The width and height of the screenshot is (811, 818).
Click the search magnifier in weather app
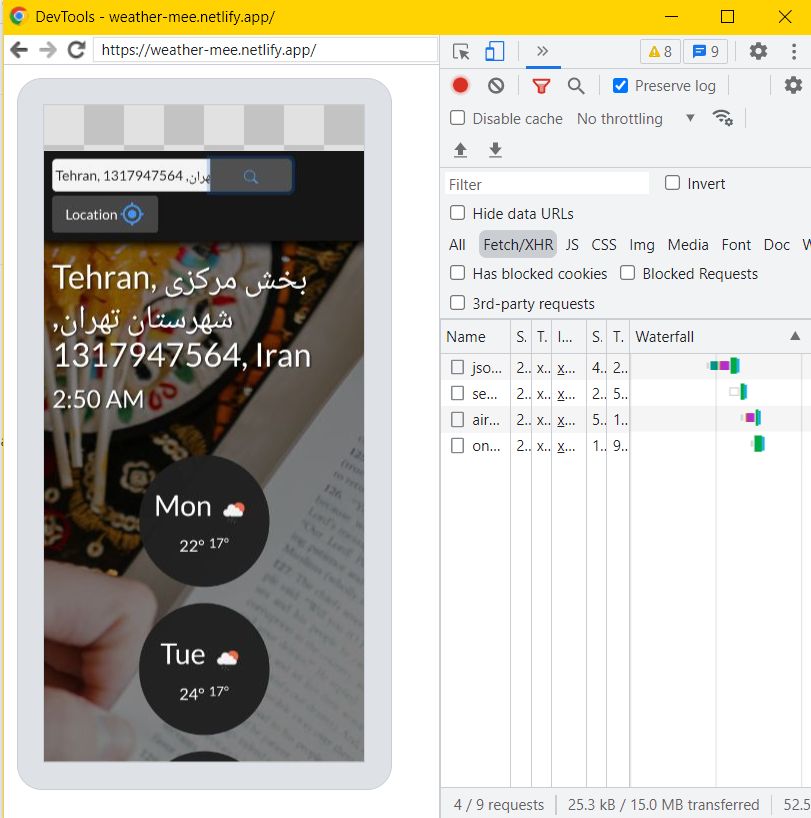(x=251, y=176)
